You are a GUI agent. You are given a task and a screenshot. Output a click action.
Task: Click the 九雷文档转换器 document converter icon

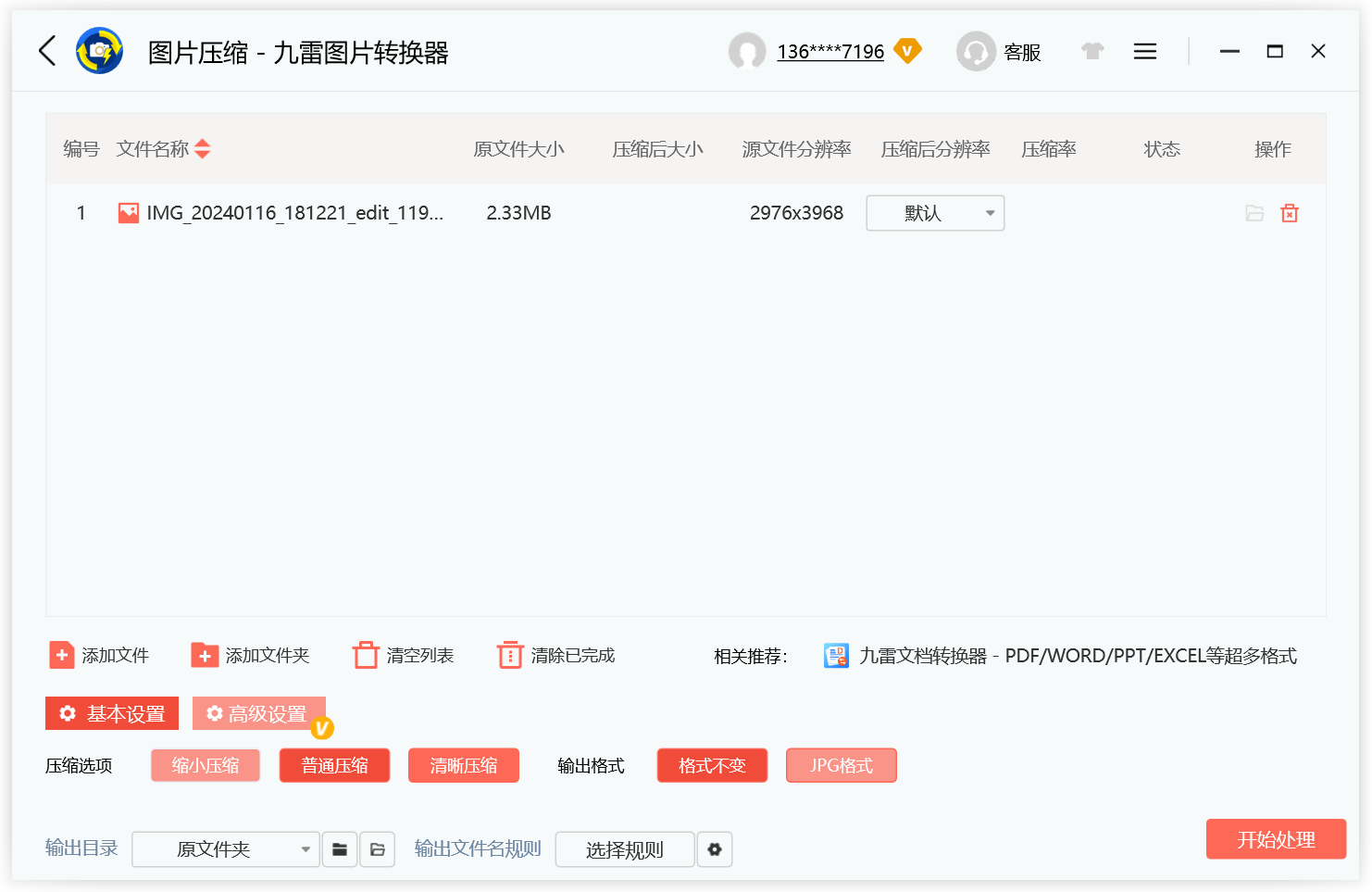click(x=836, y=656)
